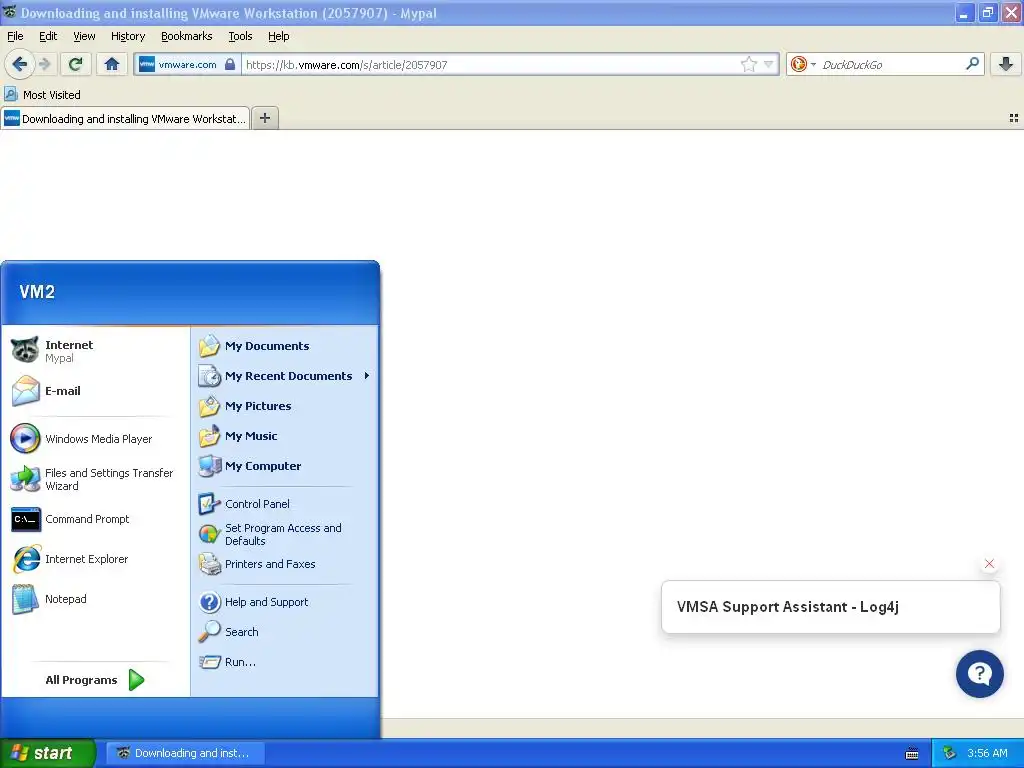Click the vmware.com site identity button
The width and height of the screenshot is (1024, 768).
(187, 64)
